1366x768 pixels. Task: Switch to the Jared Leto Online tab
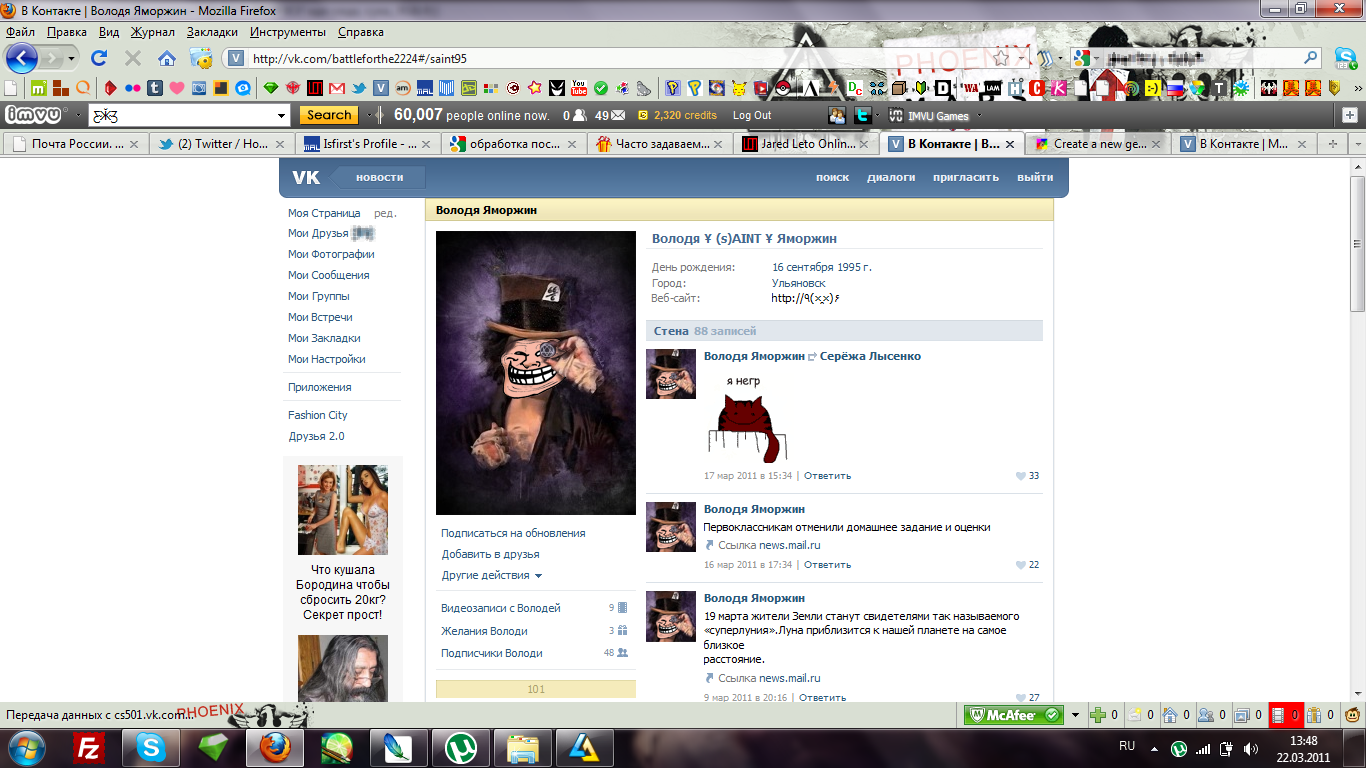pyautogui.click(x=806, y=144)
